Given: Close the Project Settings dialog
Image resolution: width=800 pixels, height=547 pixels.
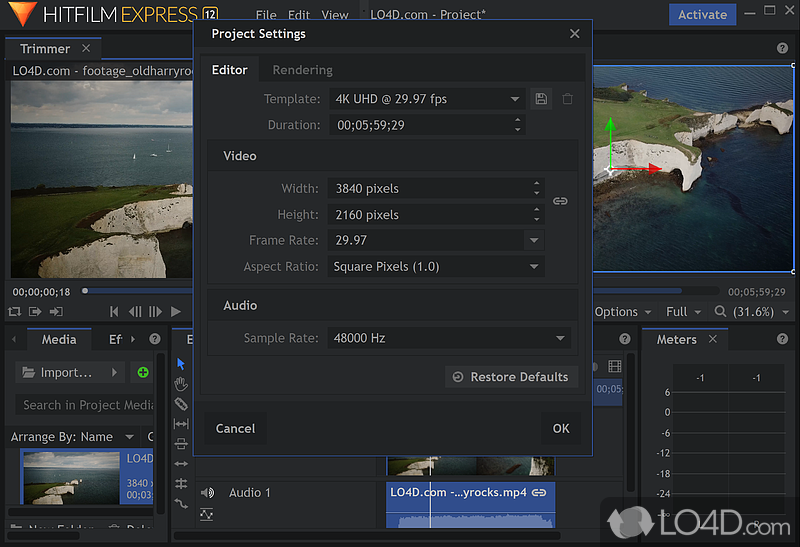Looking at the screenshot, I should [x=574, y=34].
